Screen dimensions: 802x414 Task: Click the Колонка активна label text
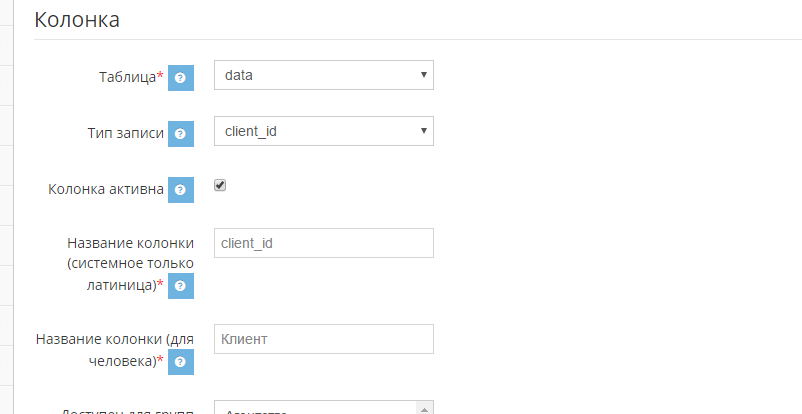coord(106,189)
